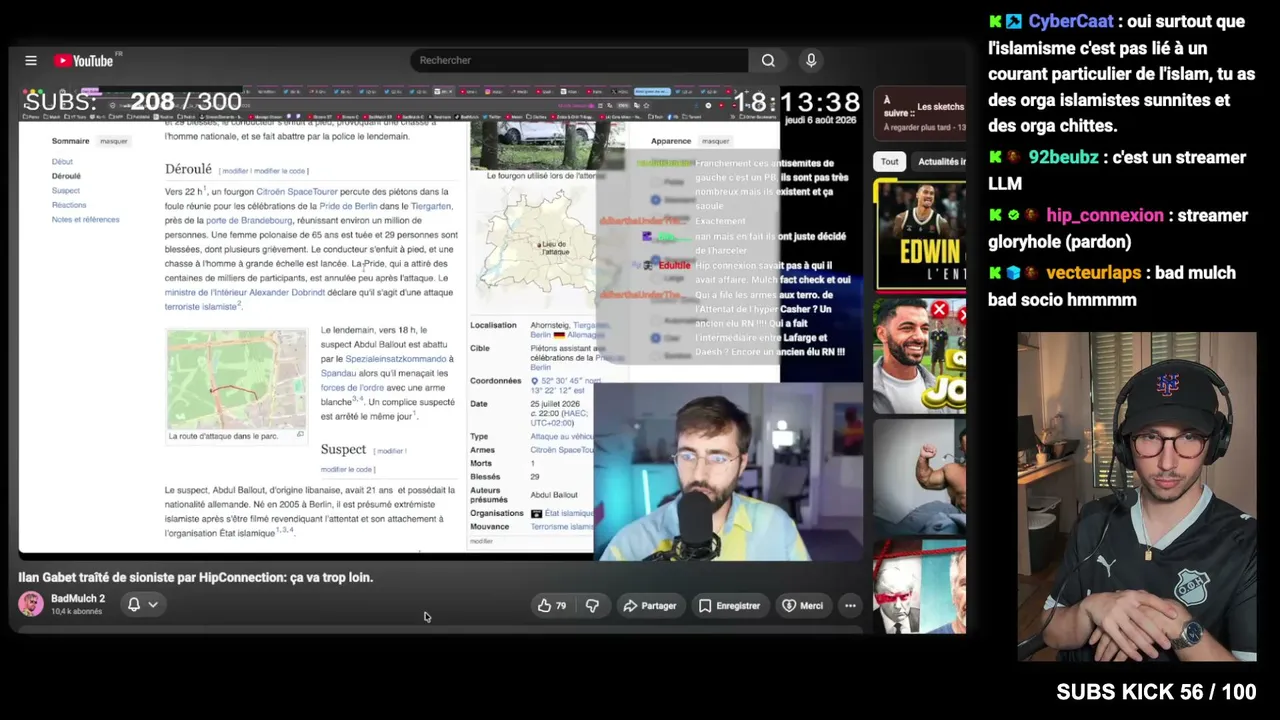Open the Edwin recommended video thumbnail

(x=920, y=234)
